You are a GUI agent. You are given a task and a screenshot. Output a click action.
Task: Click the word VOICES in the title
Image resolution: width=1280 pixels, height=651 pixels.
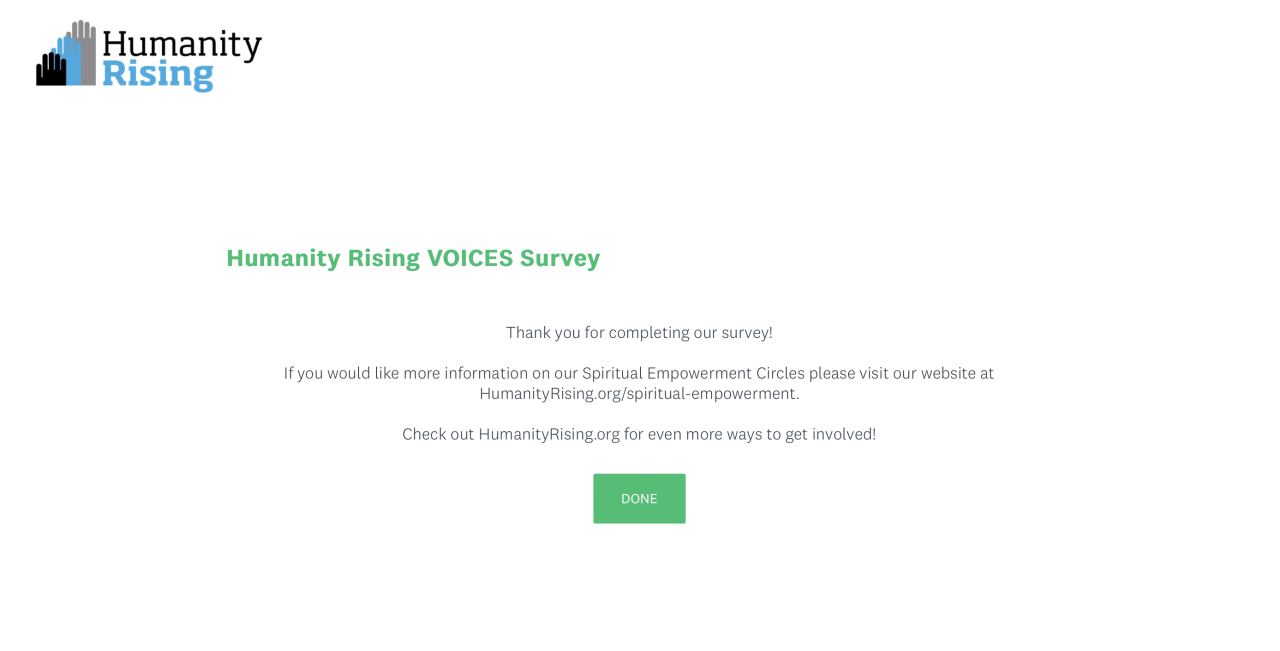(470, 258)
